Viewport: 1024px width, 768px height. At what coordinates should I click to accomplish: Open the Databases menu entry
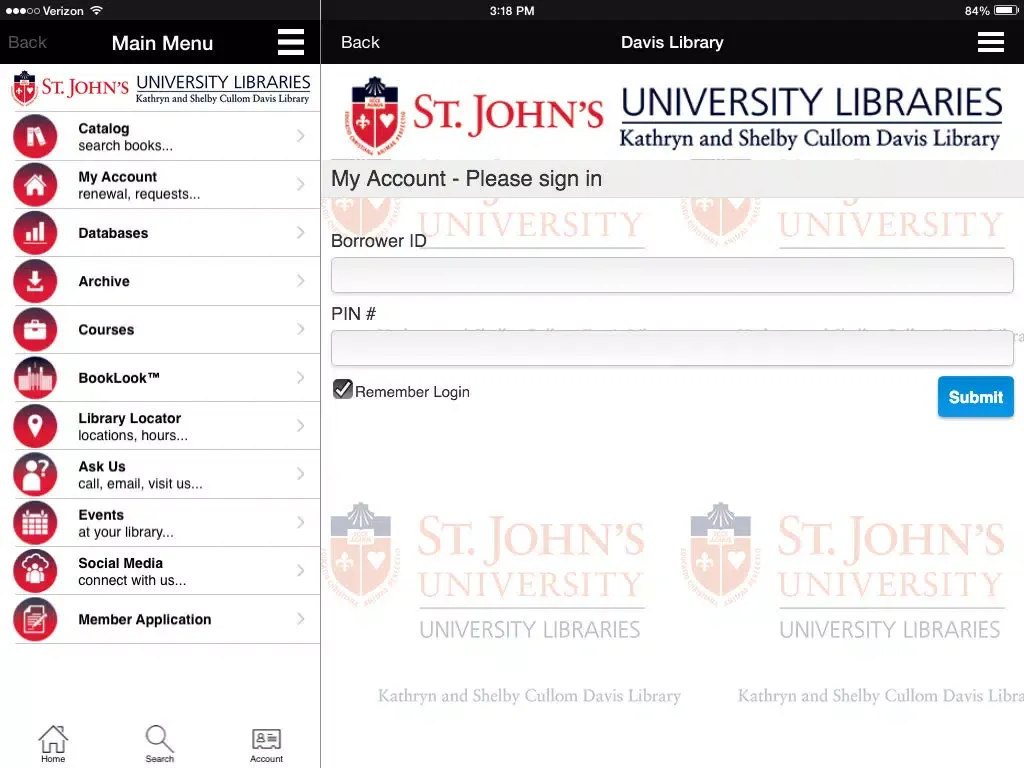pyautogui.click(x=160, y=233)
